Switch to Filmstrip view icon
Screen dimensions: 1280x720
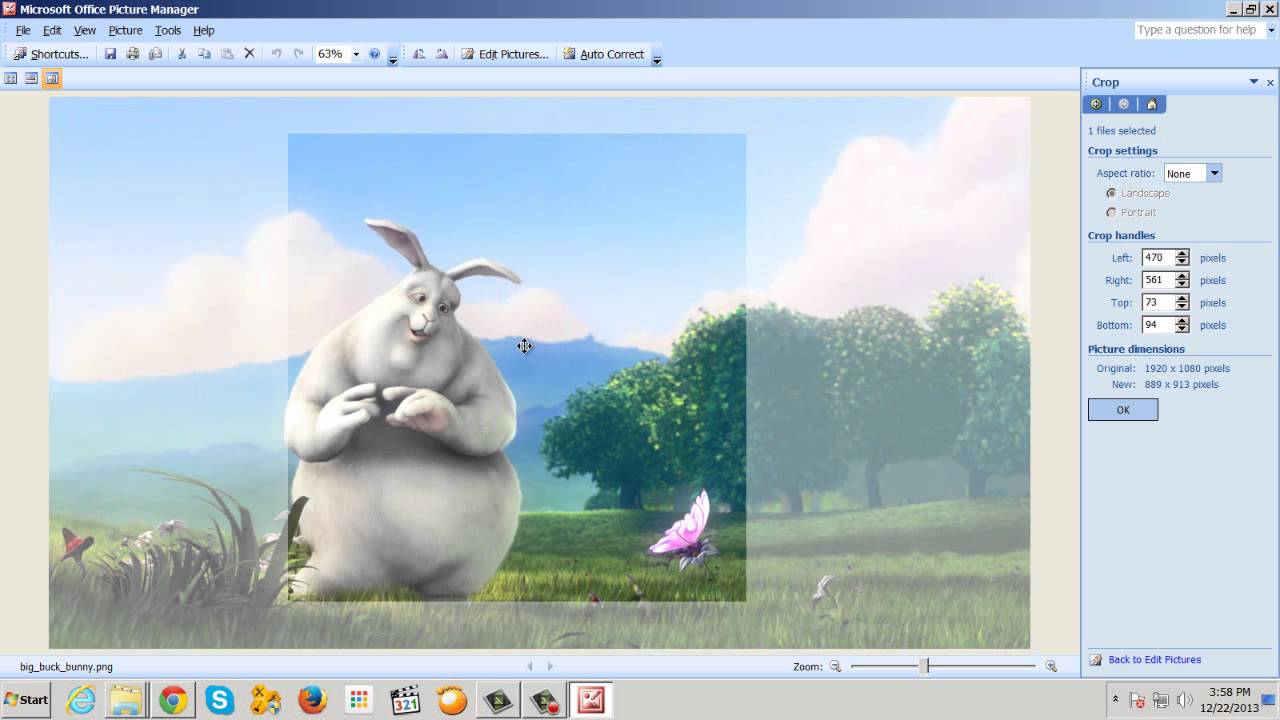[x=31, y=78]
